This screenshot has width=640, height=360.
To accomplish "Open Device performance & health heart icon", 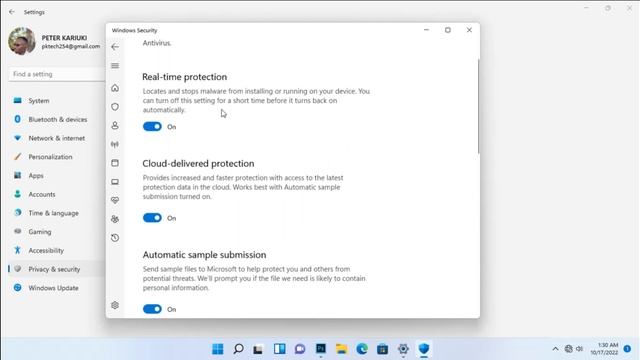I will tap(115, 200).
